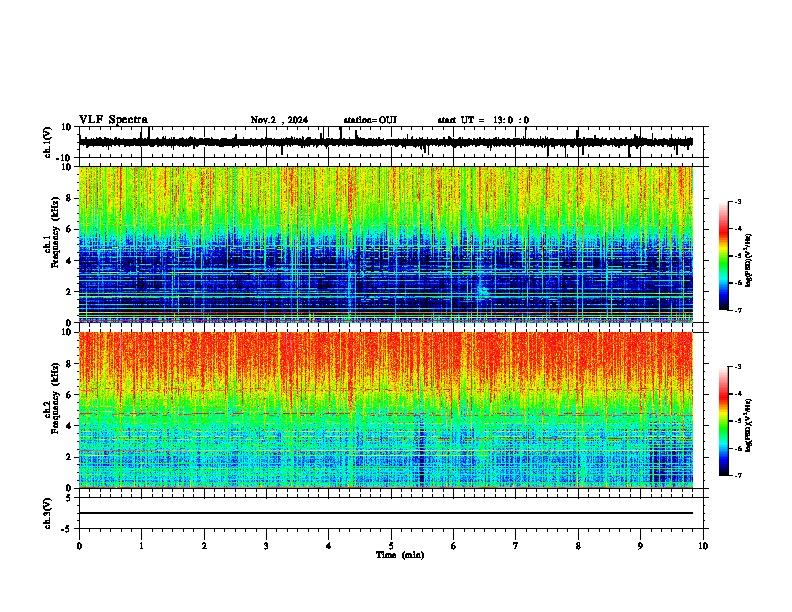The height and width of the screenshot is (612, 792).
Task: Select the 'start UT = 13:0 :0' label
Action: point(483,120)
